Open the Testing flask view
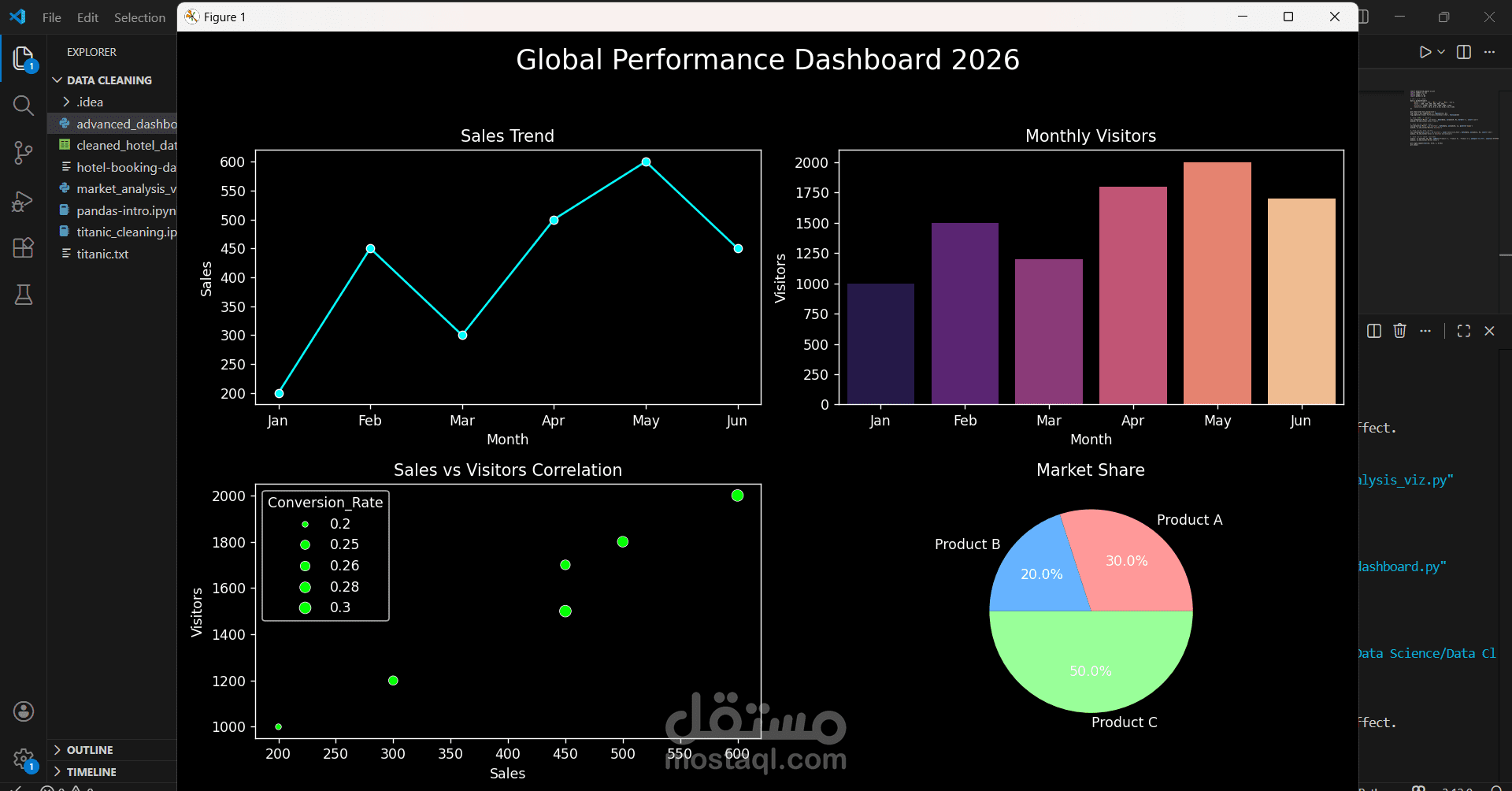This screenshot has width=1512, height=791. [x=24, y=295]
